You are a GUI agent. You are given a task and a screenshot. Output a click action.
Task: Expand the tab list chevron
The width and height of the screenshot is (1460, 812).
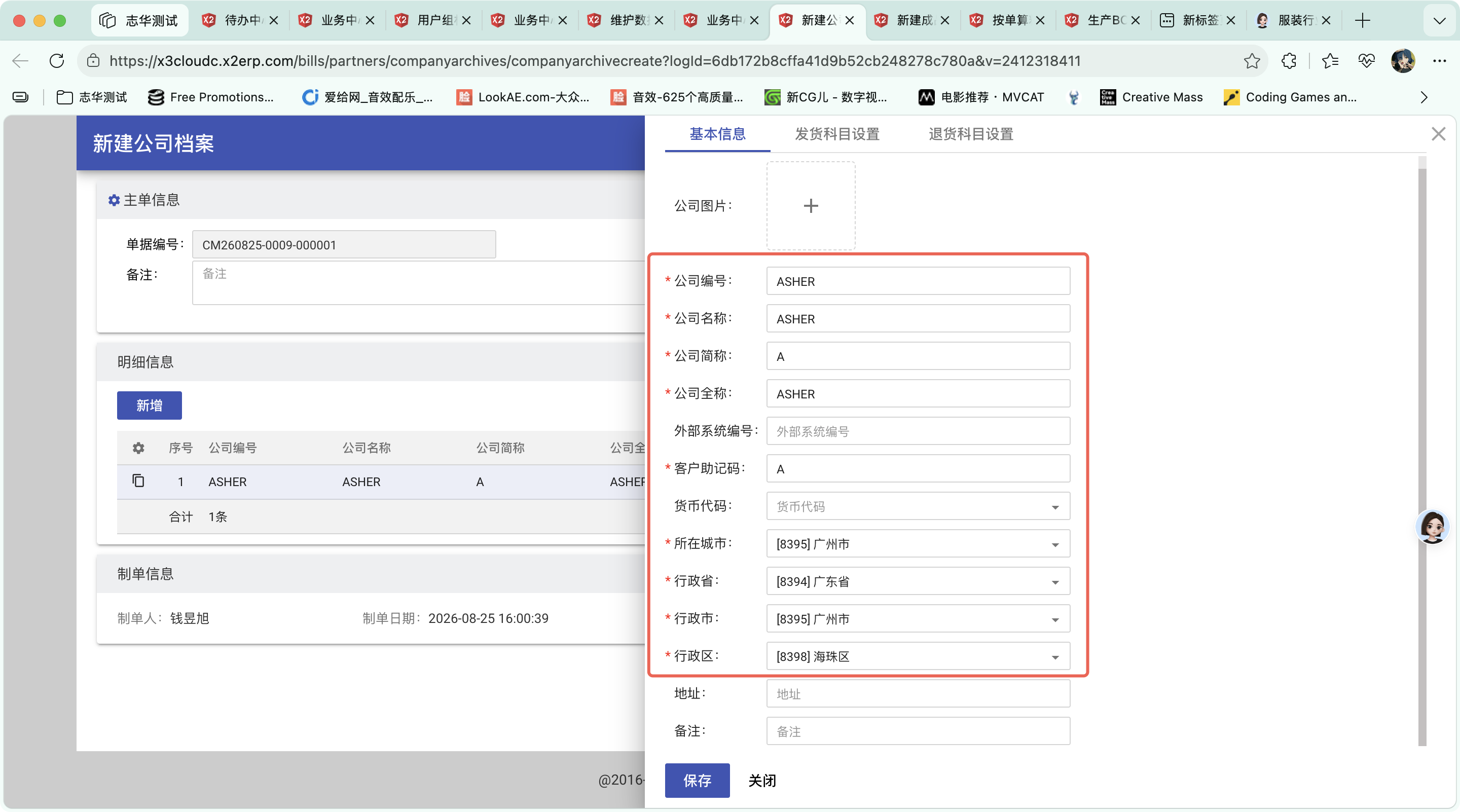(x=1439, y=21)
